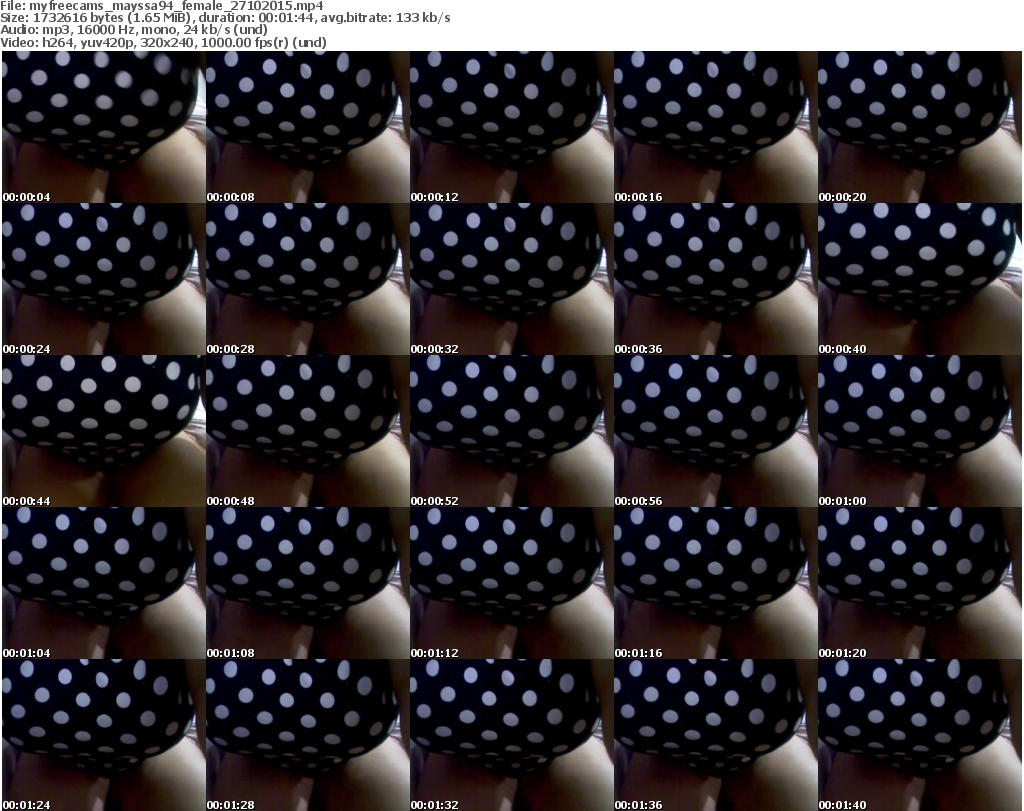Screen dimensions: 1024x811
Task: Select the thumbnail stamped 00:01:00
Action: [x=920, y=432]
